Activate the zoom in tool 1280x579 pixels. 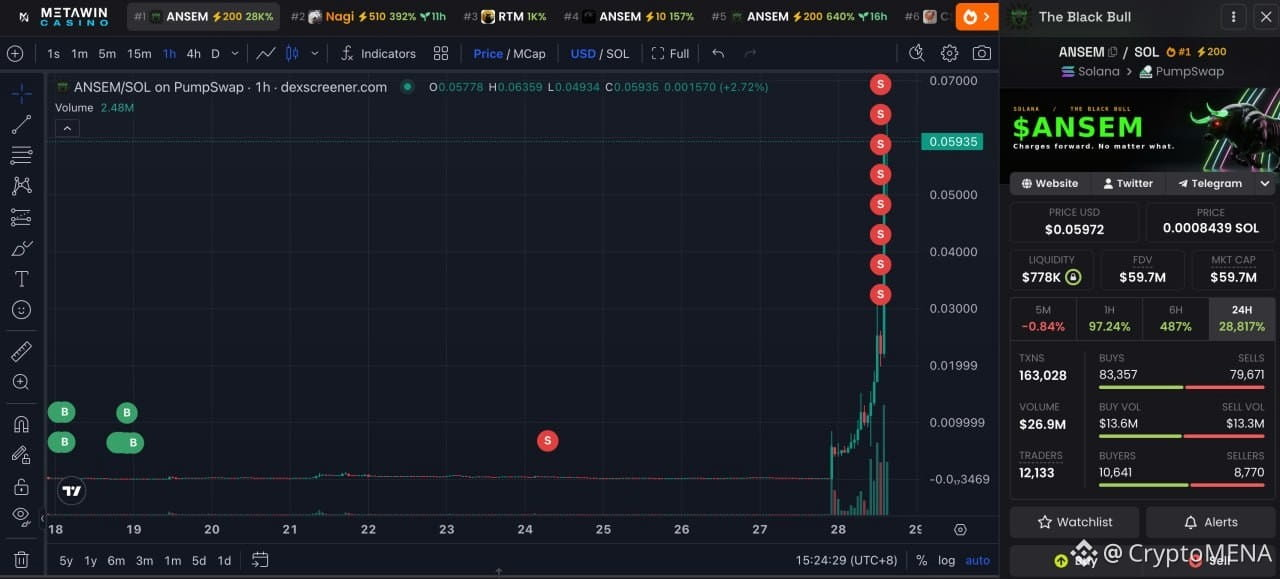tap(21, 382)
